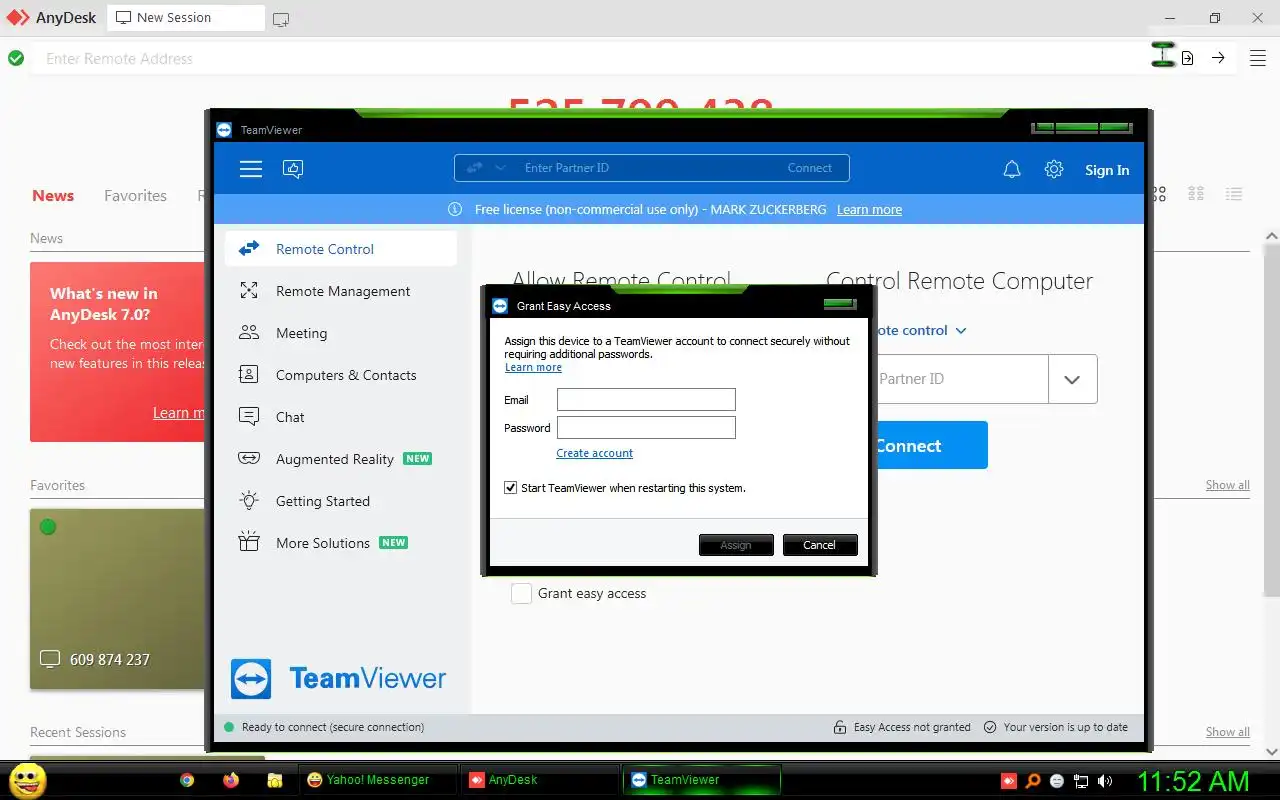Click TeamViewer feedback icon beside hamburger menu
1280x800 pixels.
pyautogui.click(x=293, y=169)
